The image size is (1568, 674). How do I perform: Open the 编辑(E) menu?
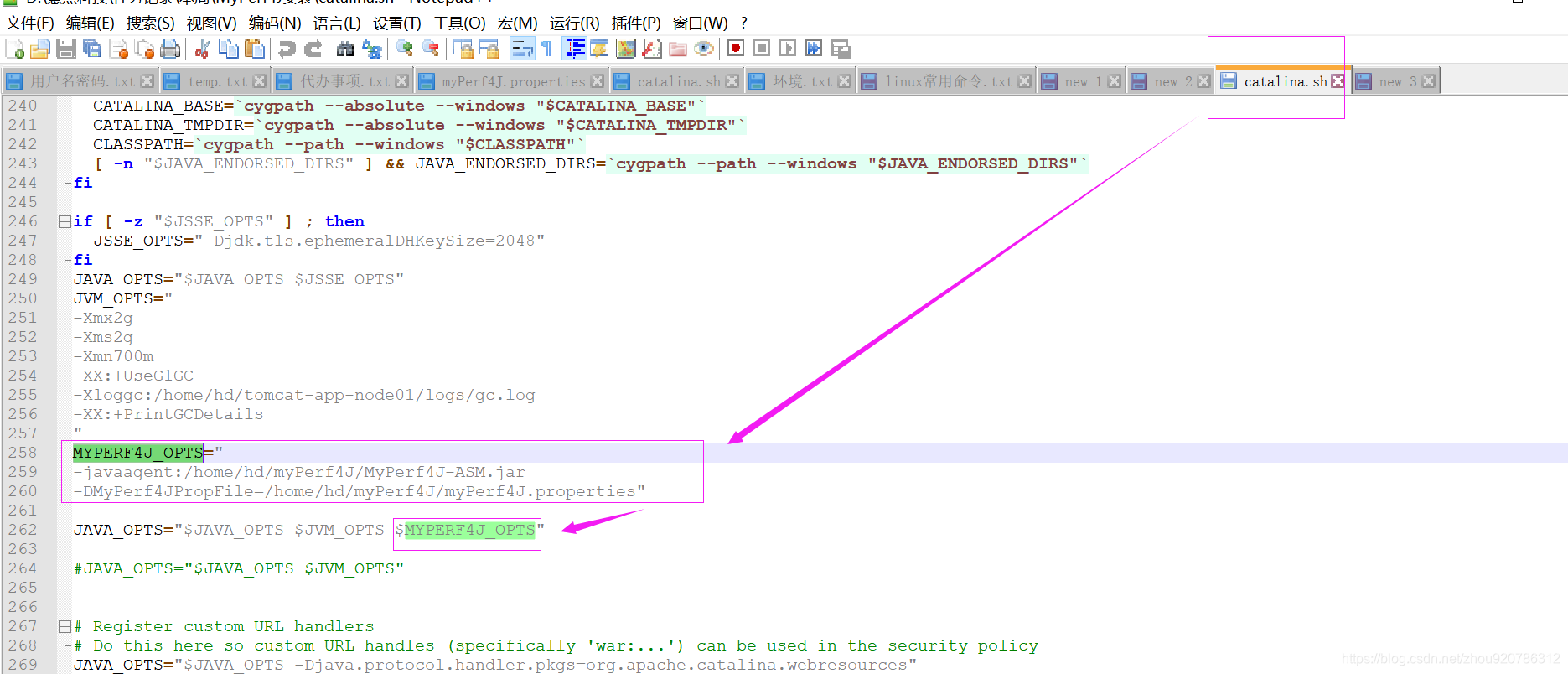[x=91, y=23]
